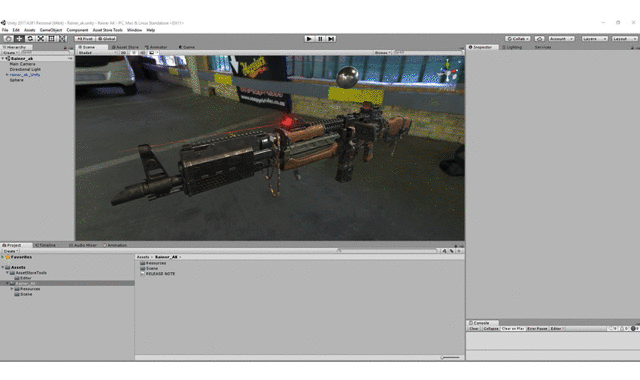Viewport: 640px width, 380px height.
Task: Open Asset Store Tools menu
Action: pos(107,30)
